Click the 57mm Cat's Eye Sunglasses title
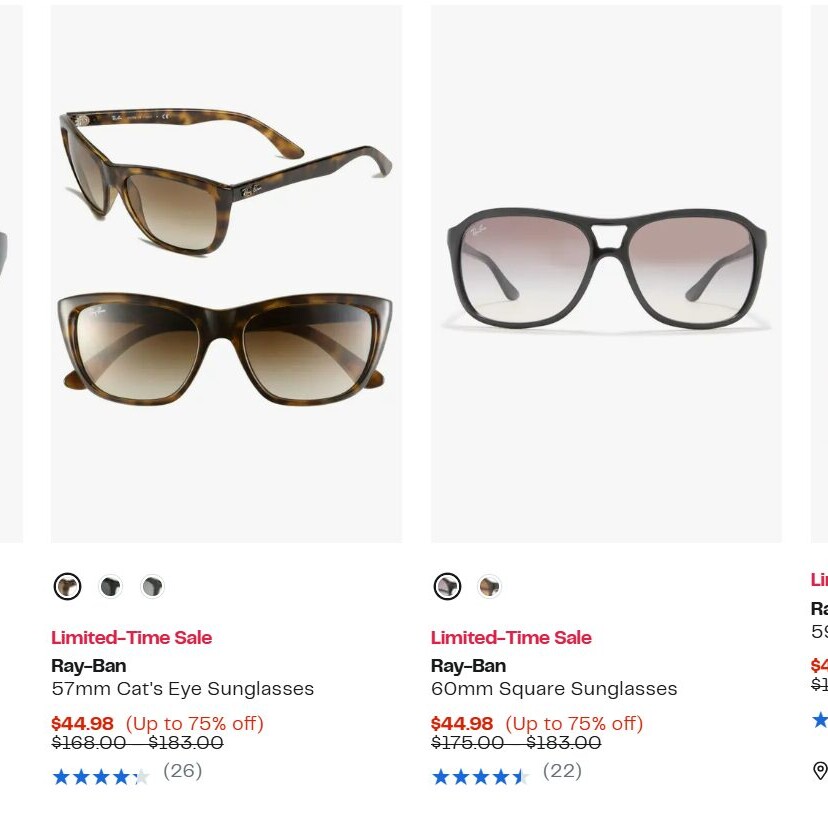Viewport: 828px width, 828px height. [183, 689]
